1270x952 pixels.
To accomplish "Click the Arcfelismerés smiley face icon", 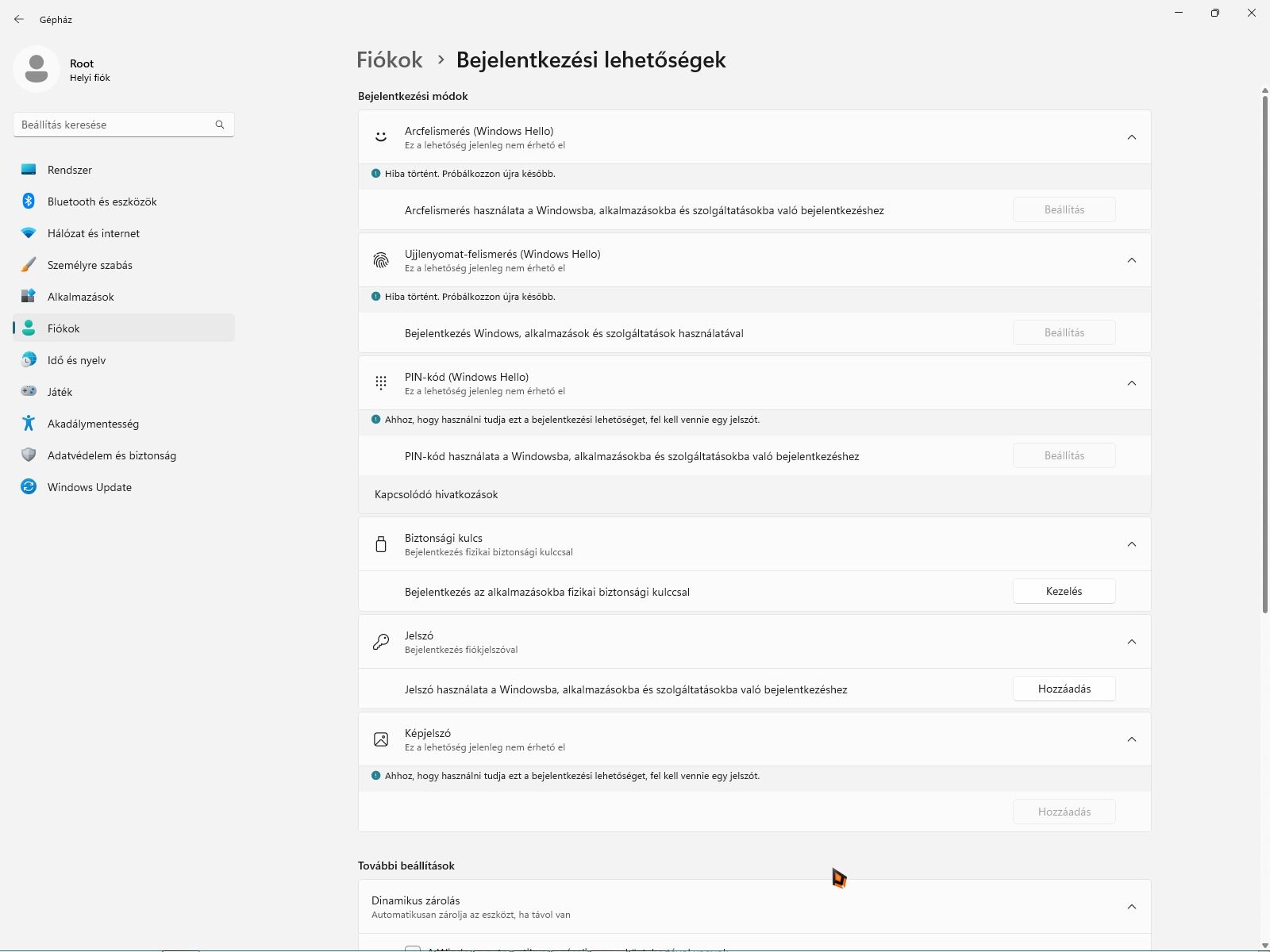I will [x=381, y=137].
